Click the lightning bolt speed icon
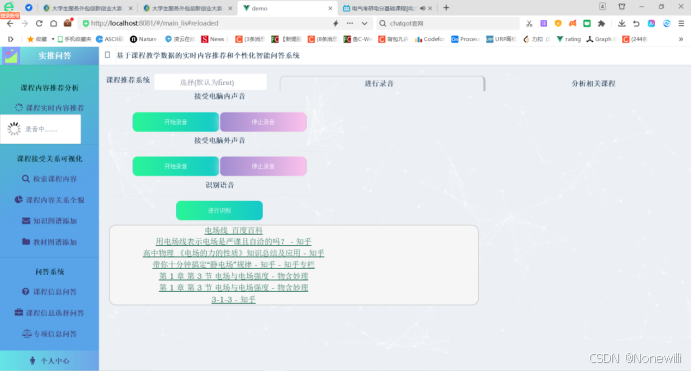 [335, 23]
